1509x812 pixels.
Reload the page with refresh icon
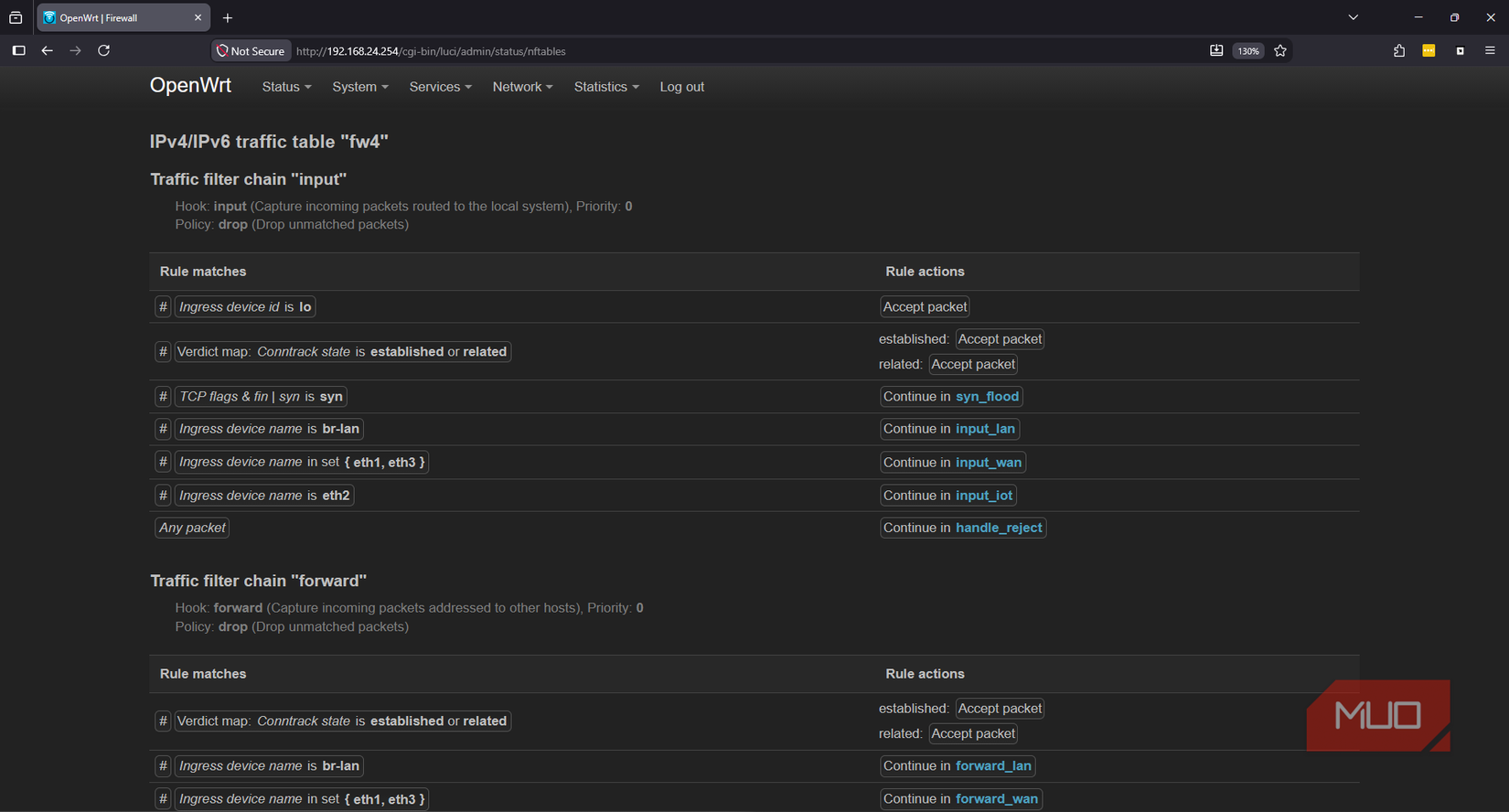click(104, 51)
